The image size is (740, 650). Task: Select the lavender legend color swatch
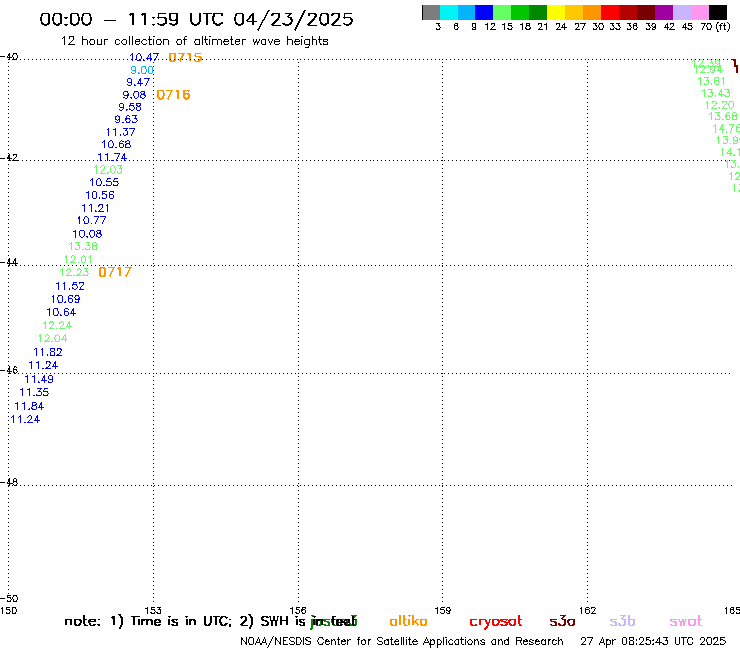(x=682, y=12)
